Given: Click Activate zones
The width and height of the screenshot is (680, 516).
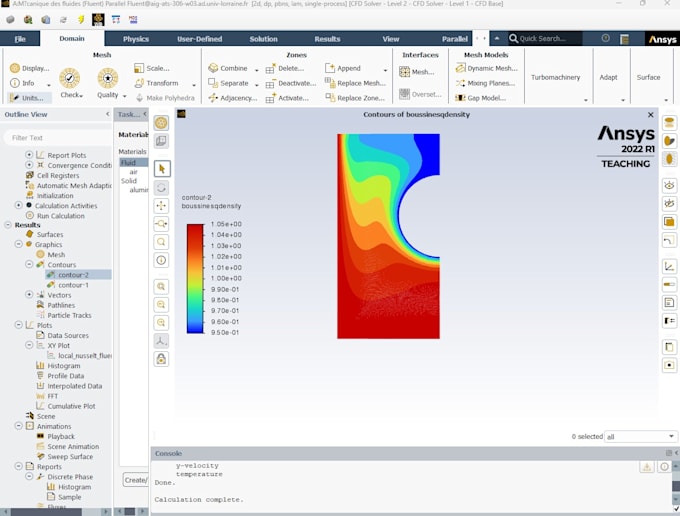Looking at the screenshot, I should coord(288,98).
